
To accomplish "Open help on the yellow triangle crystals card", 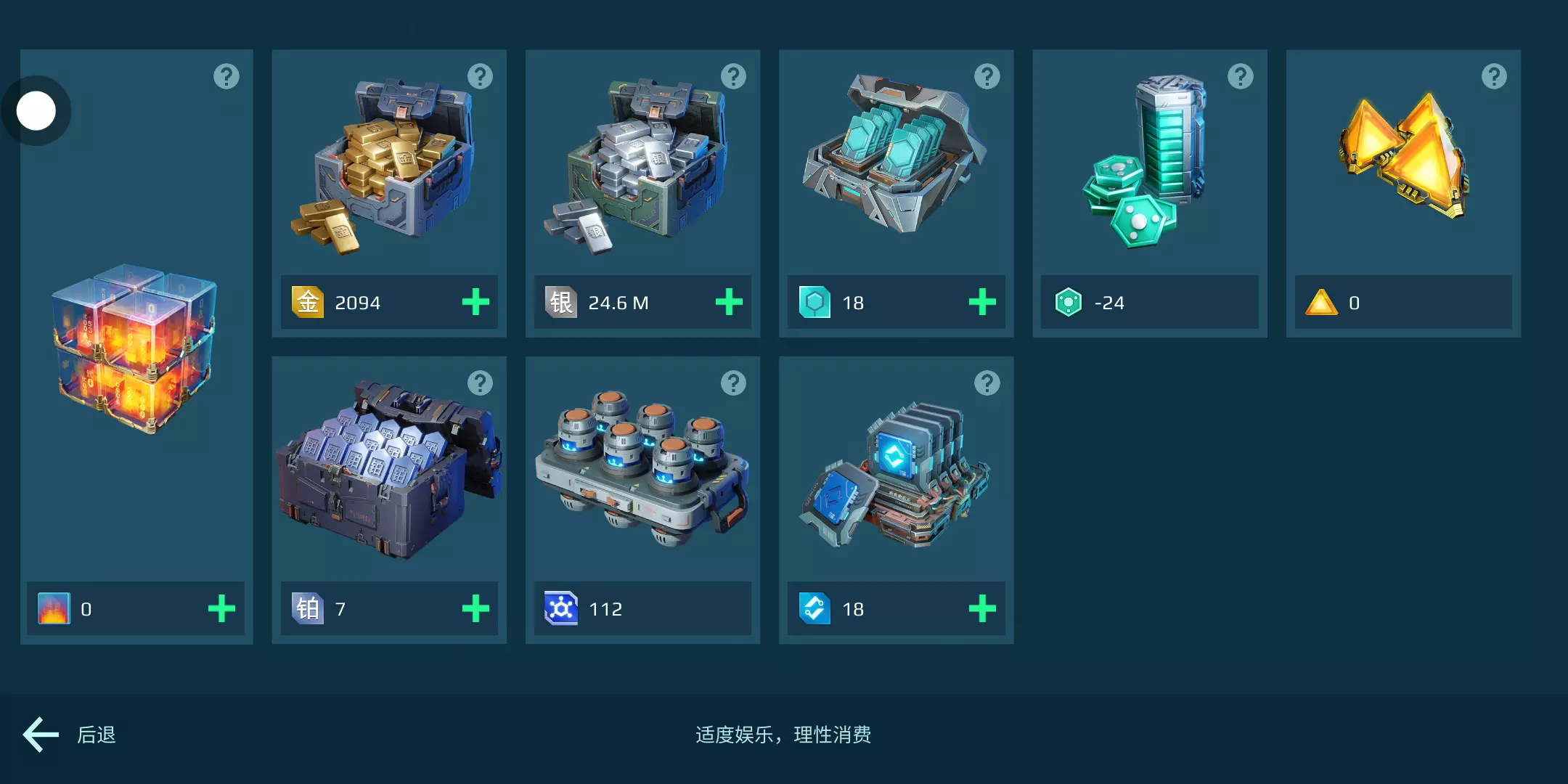I will [x=1494, y=76].
